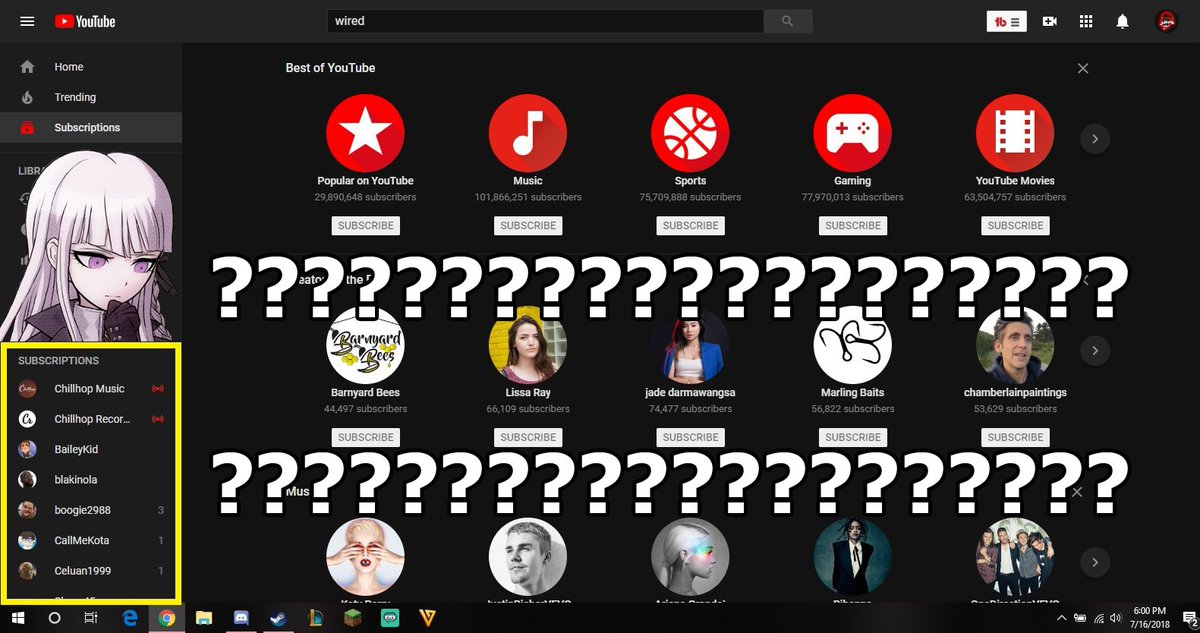Image resolution: width=1200 pixels, height=633 pixels.
Task: Subscribe to Lissa Ray
Action: (x=528, y=437)
